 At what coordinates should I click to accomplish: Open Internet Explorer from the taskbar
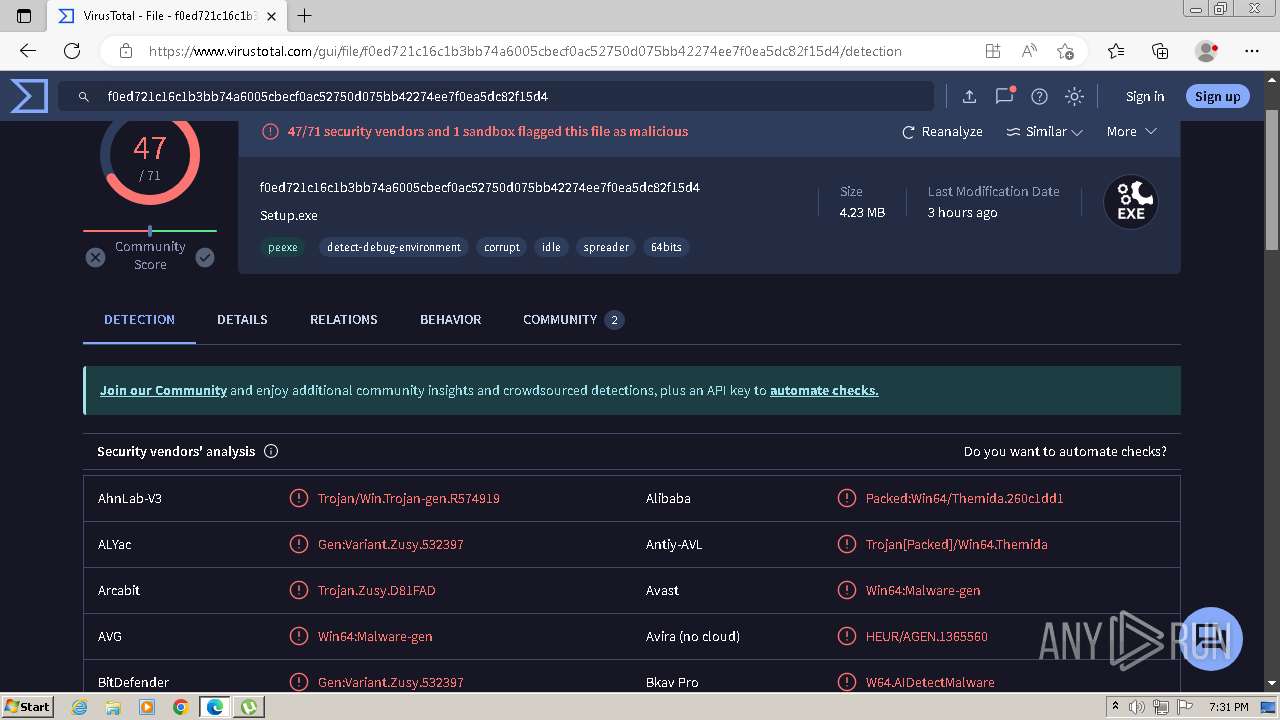pos(80,707)
